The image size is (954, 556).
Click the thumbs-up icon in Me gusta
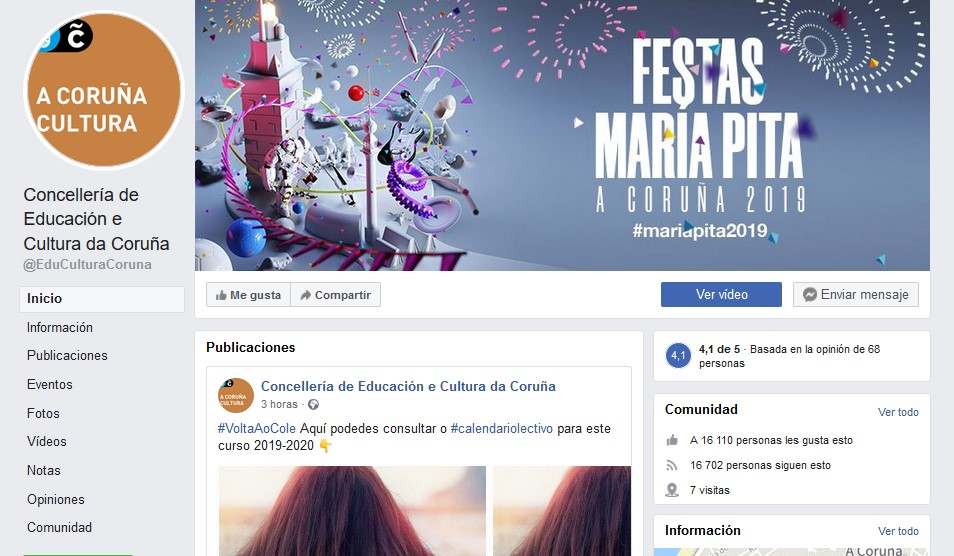[x=221, y=295]
